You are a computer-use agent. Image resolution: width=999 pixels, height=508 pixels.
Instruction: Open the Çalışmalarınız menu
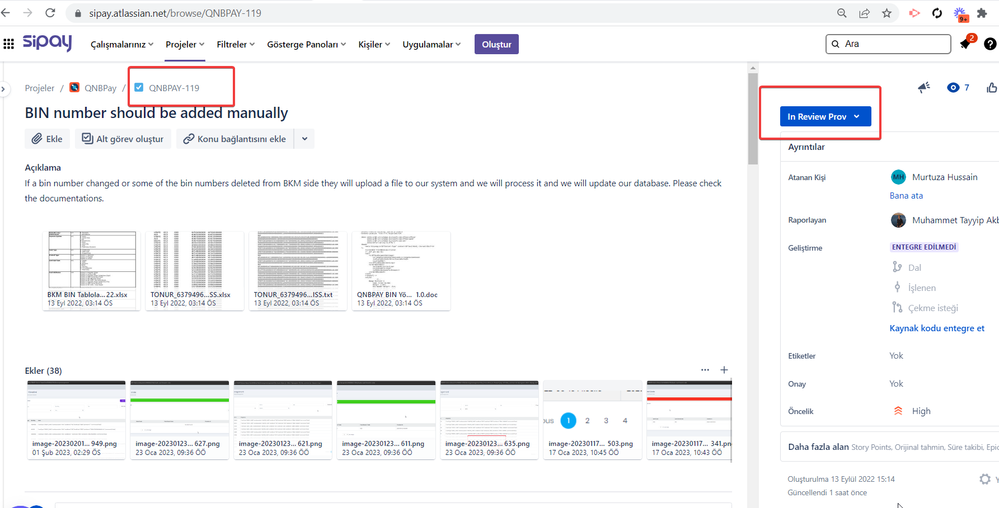tap(122, 45)
